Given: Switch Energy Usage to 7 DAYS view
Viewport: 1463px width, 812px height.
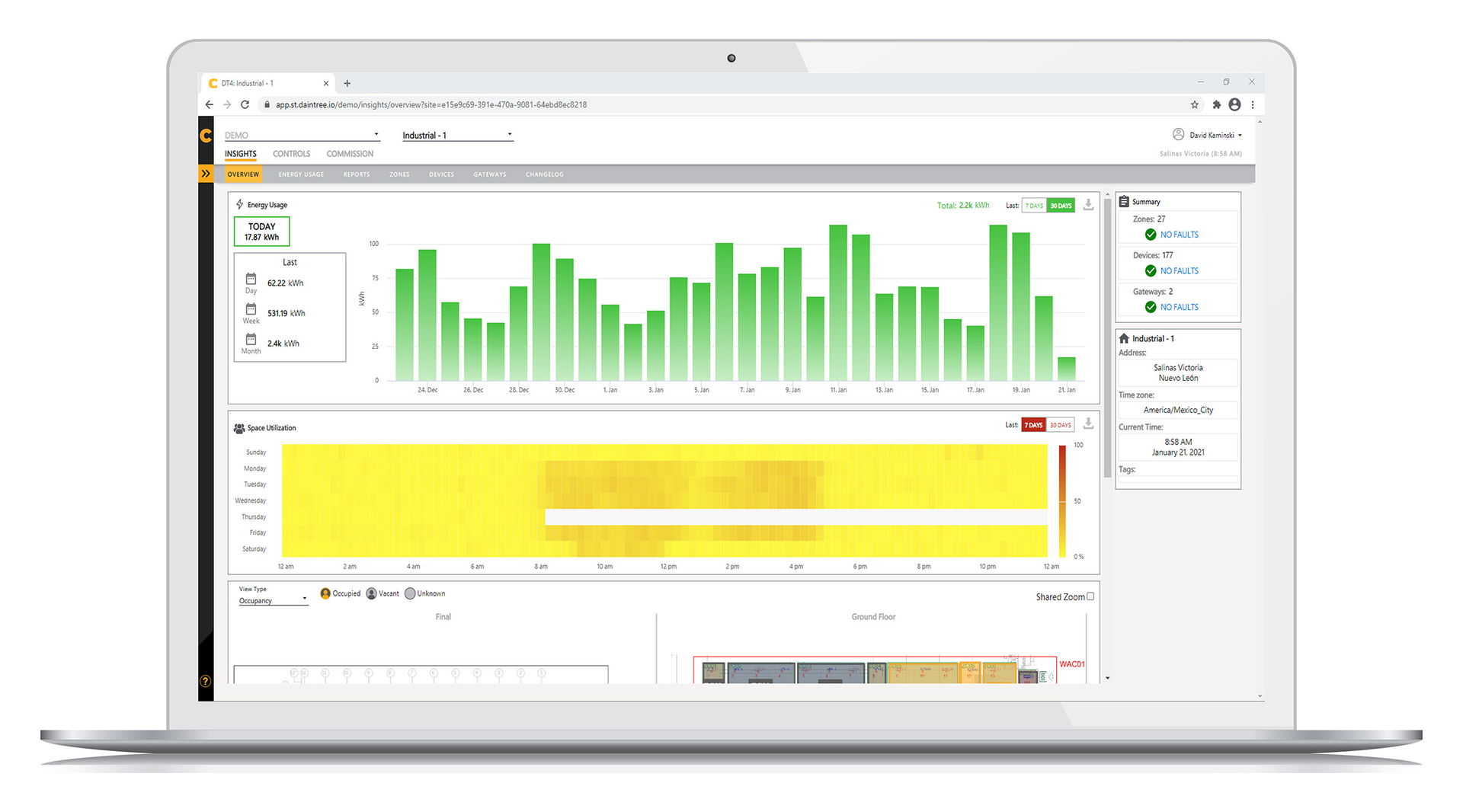Looking at the screenshot, I should (1034, 205).
